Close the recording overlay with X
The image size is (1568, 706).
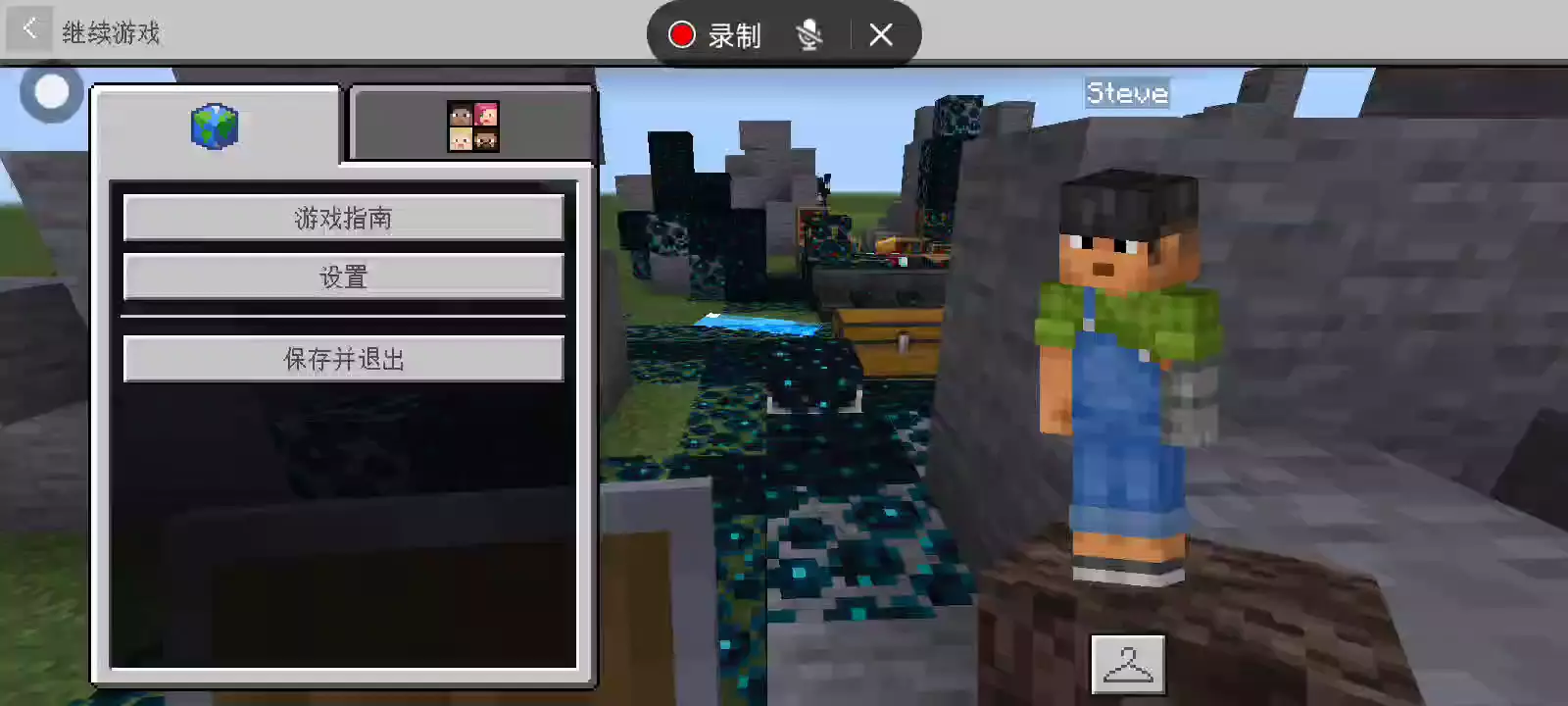tap(881, 35)
